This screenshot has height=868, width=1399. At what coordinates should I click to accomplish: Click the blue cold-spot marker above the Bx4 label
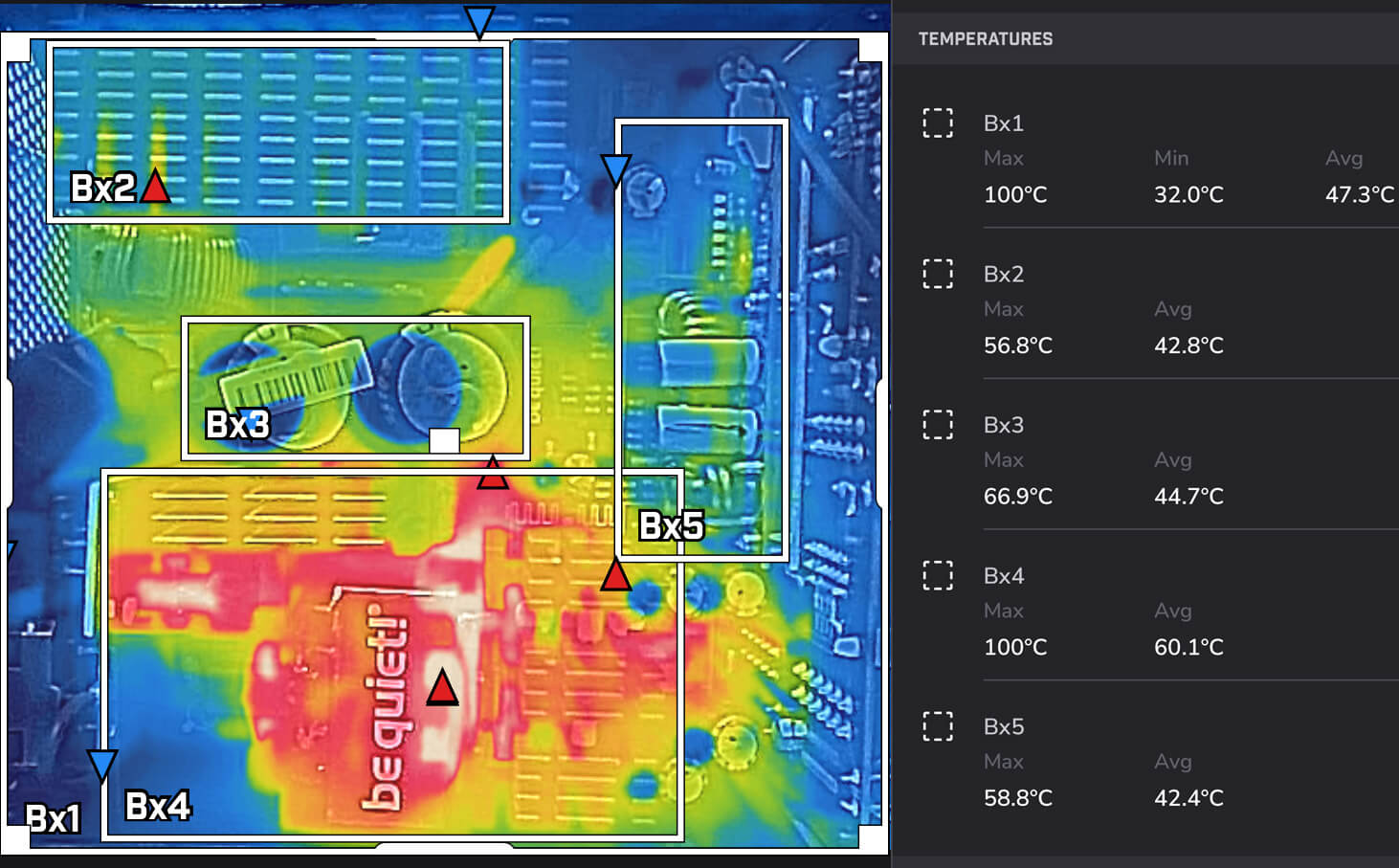tap(102, 766)
